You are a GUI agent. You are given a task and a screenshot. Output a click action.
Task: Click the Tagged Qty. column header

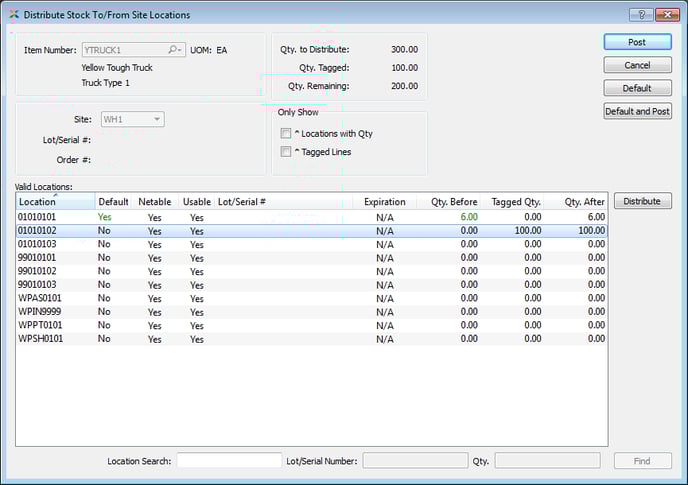click(515, 202)
